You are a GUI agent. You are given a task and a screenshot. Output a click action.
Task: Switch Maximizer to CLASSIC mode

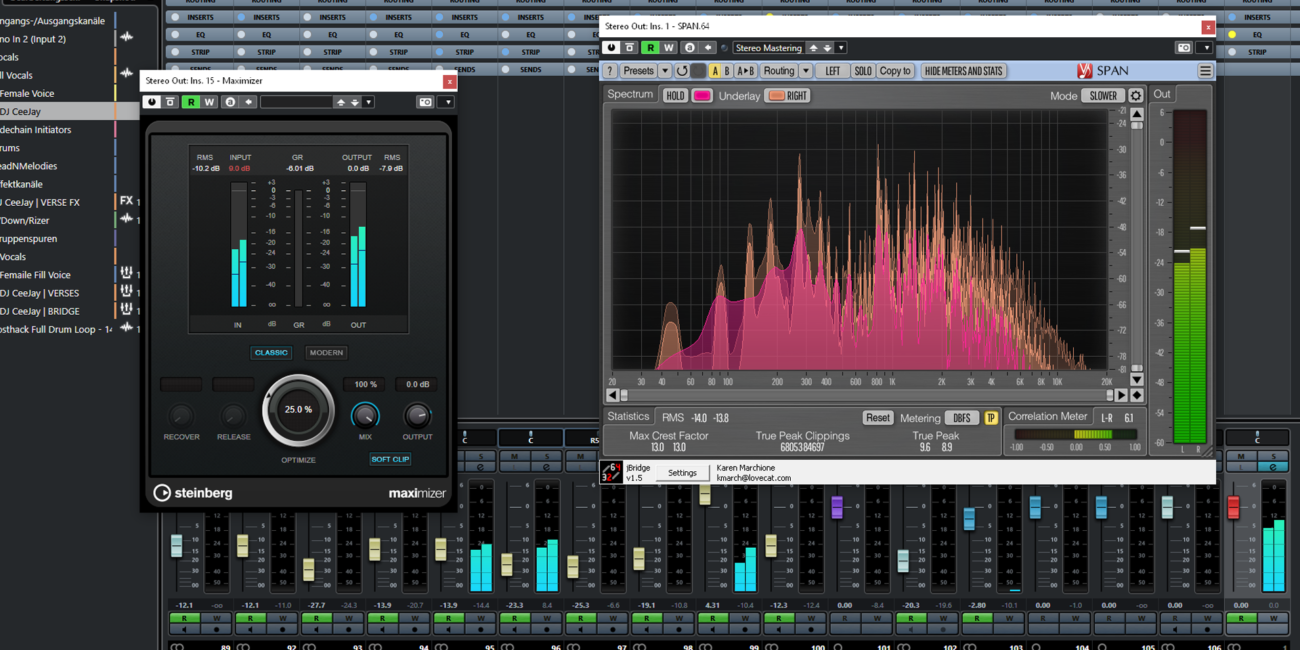tap(271, 352)
